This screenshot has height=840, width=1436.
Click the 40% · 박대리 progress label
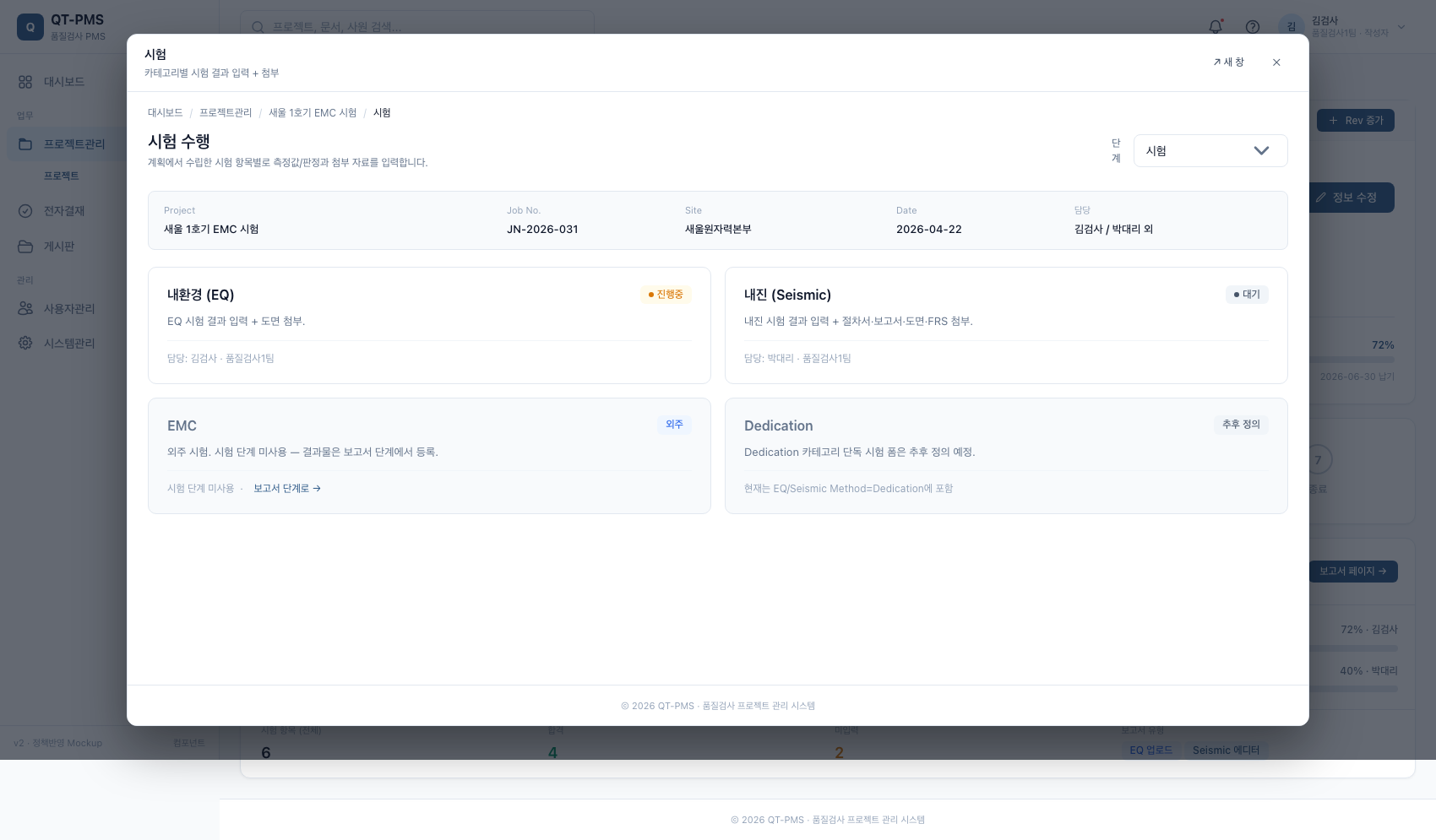pyautogui.click(x=1369, y=671)
